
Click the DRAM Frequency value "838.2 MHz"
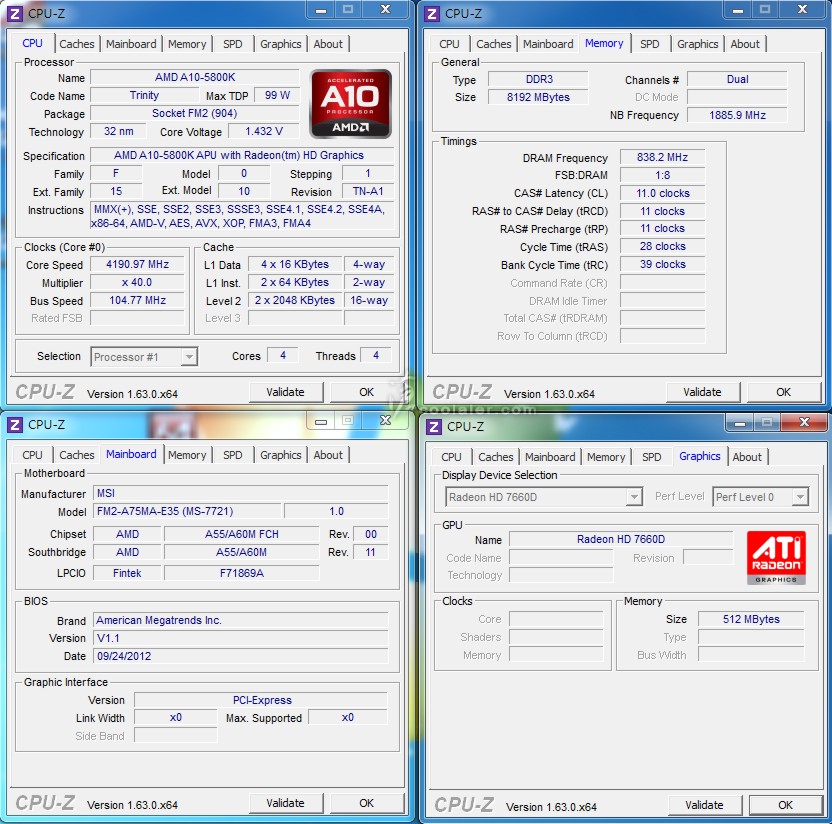coord(662,158)
